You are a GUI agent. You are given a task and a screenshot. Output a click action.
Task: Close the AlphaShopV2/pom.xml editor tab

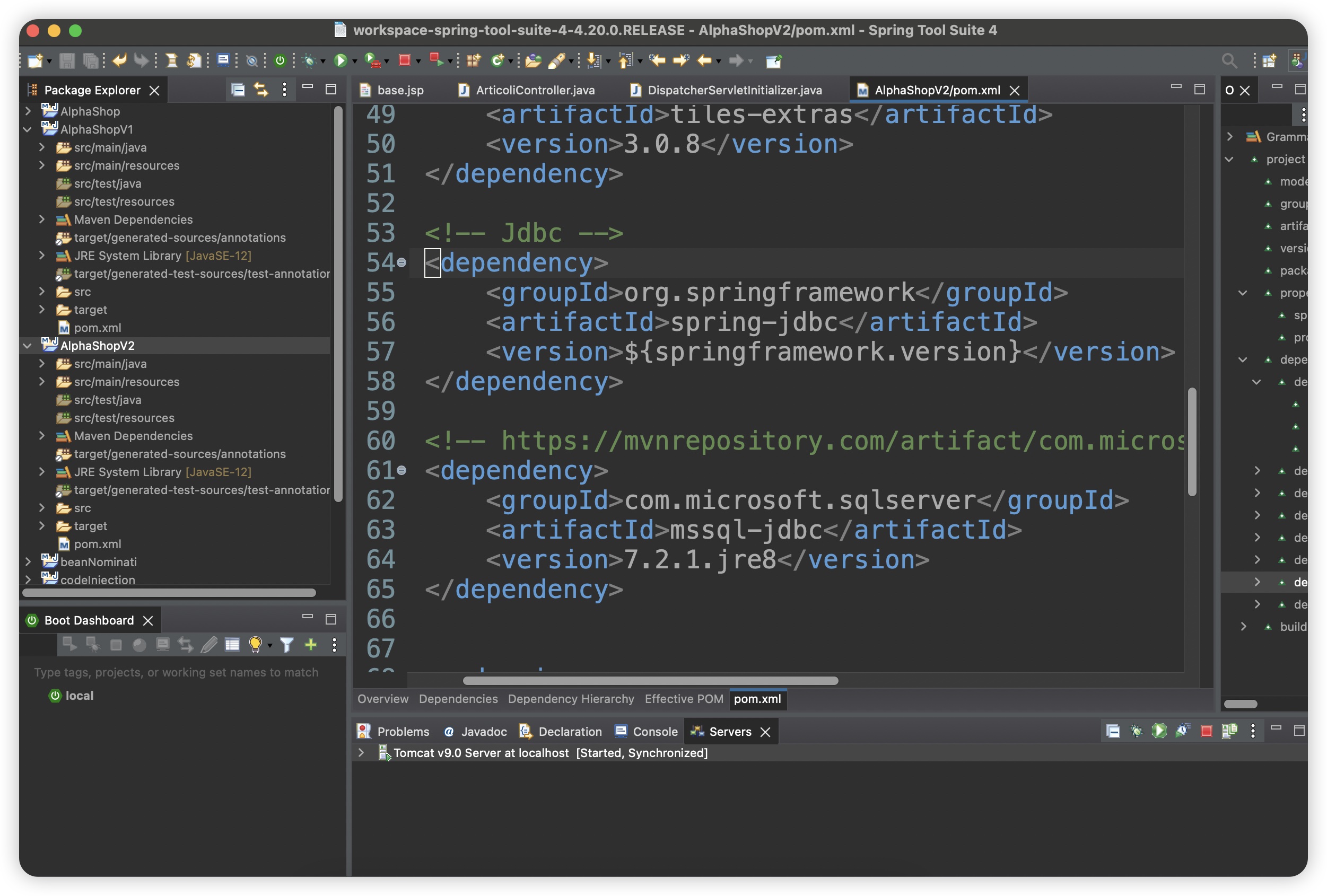click(x=1015, y=90)
